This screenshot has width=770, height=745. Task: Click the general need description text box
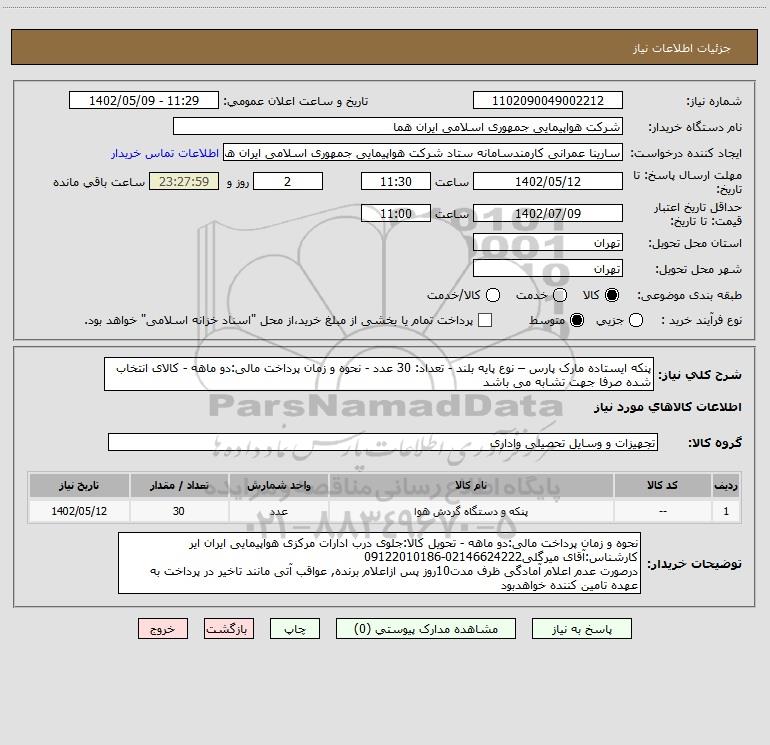(379, 374)
